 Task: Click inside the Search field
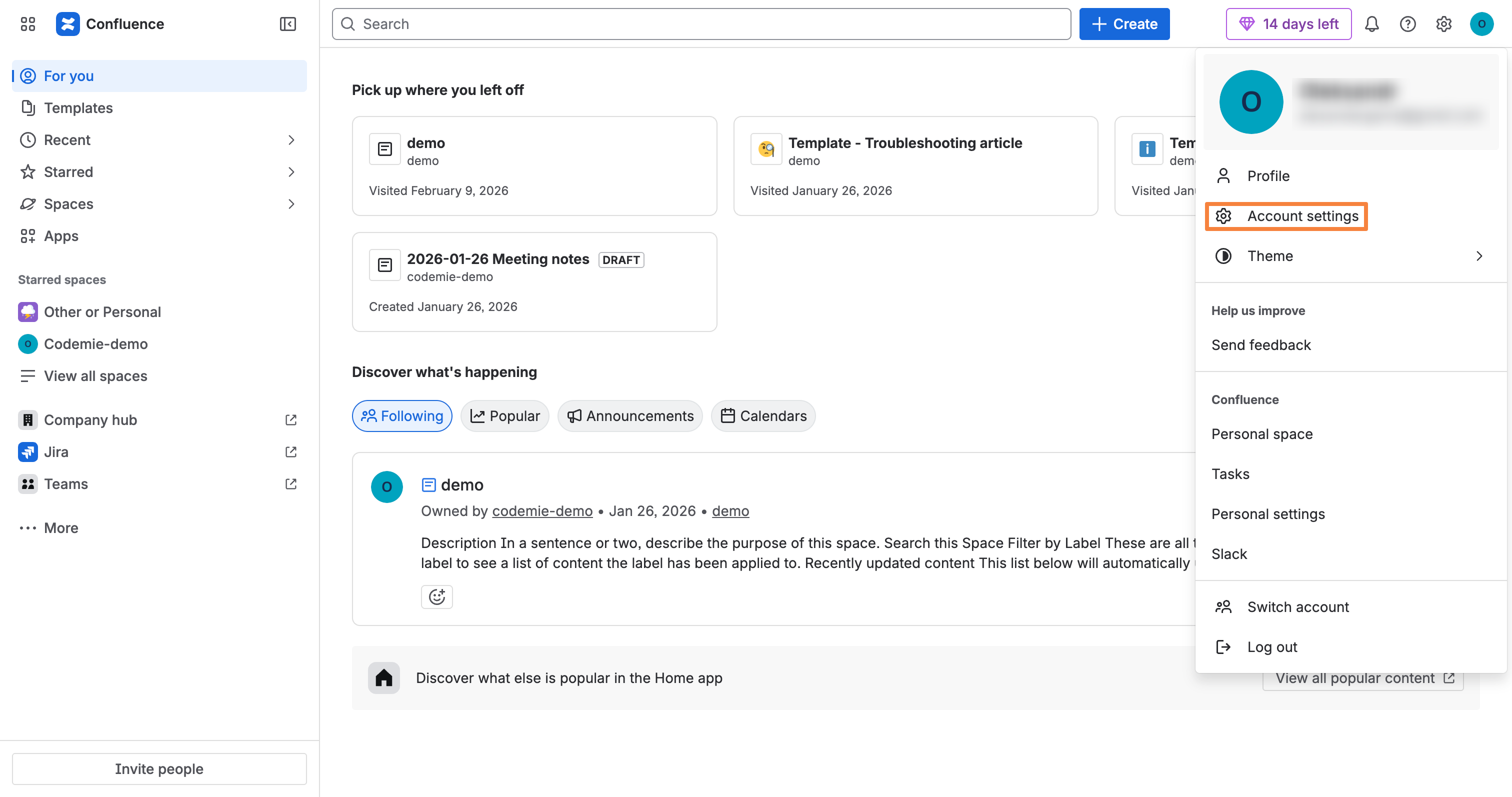pos(701,24)
